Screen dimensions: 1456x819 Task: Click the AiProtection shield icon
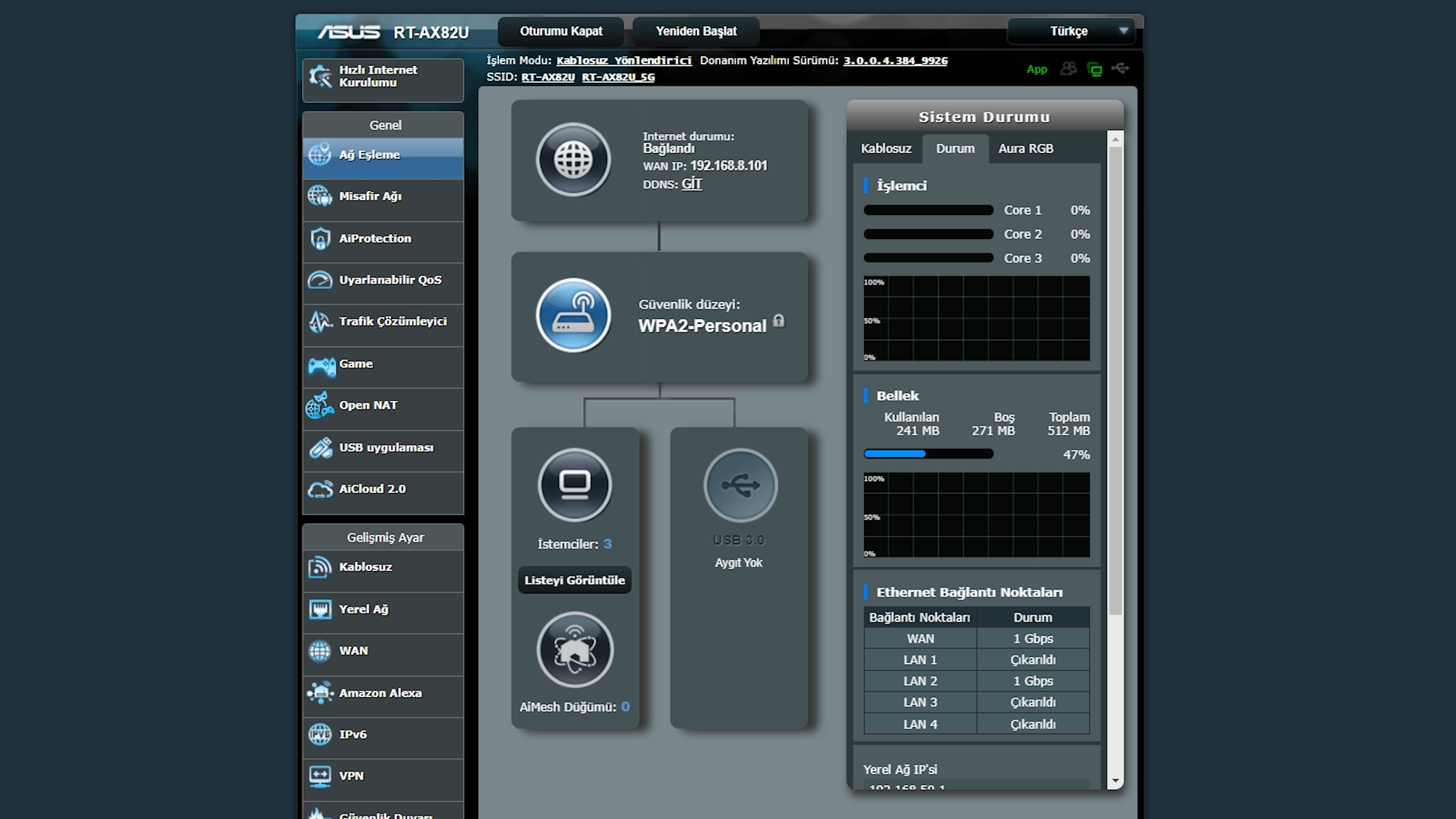pos(320,238)
